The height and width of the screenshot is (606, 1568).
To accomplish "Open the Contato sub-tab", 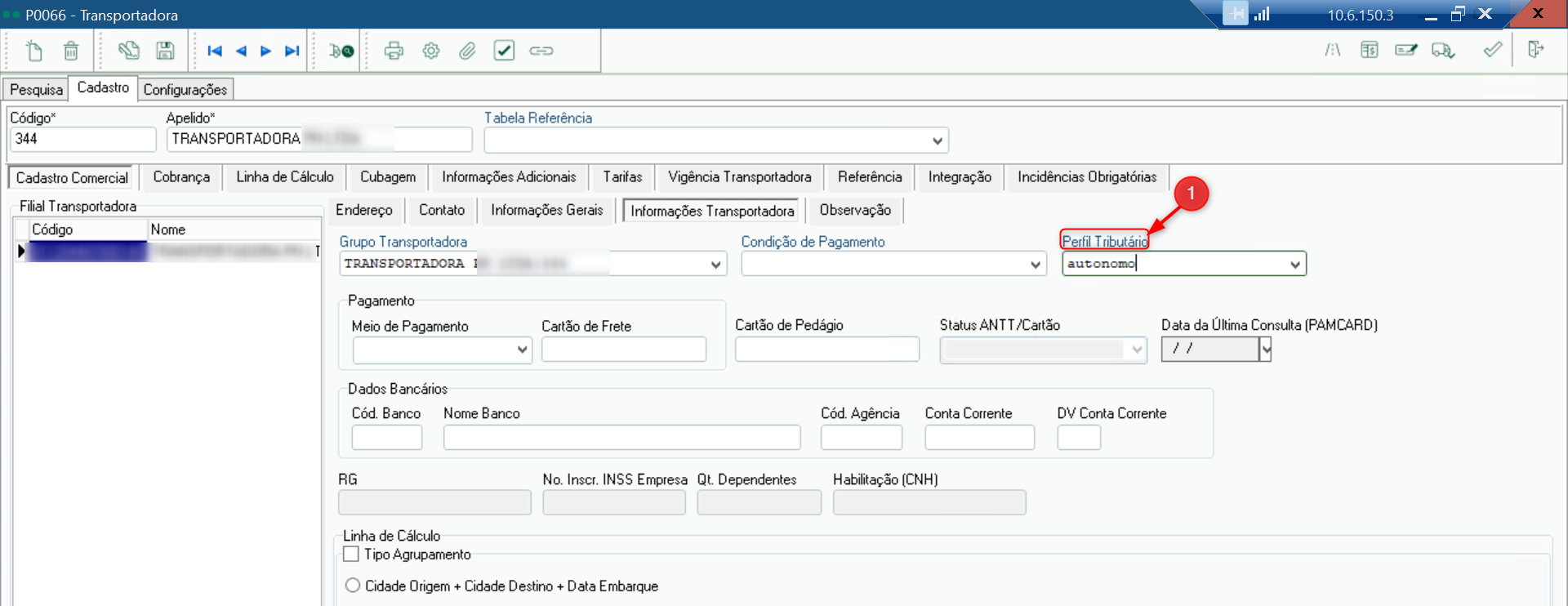I will [442, 210].
